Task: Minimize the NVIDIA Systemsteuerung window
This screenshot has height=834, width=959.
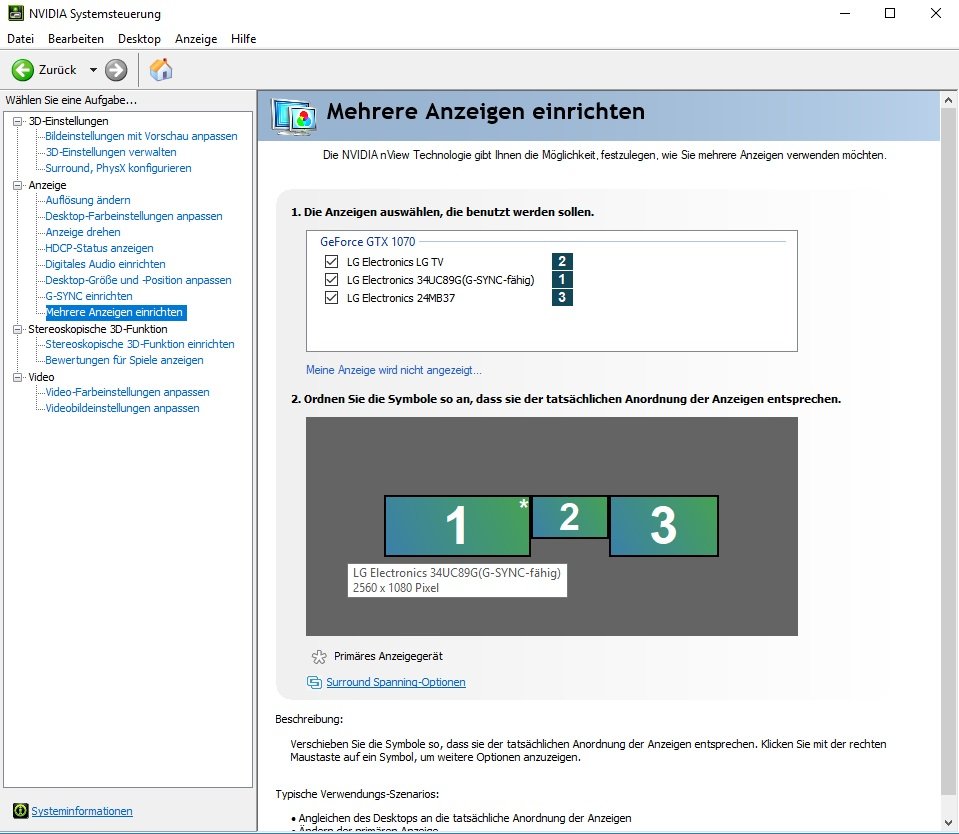Action: coord(845,13)
